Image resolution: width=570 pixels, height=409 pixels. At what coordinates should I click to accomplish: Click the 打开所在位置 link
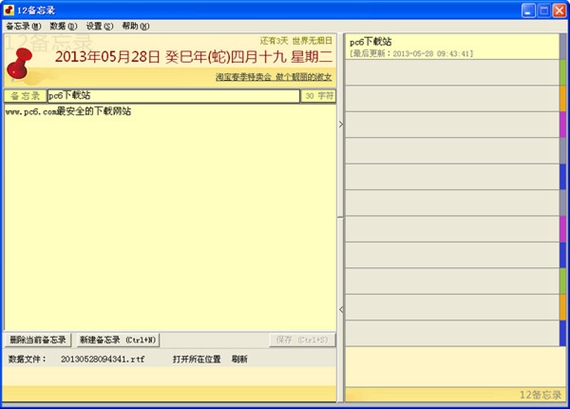197,359
